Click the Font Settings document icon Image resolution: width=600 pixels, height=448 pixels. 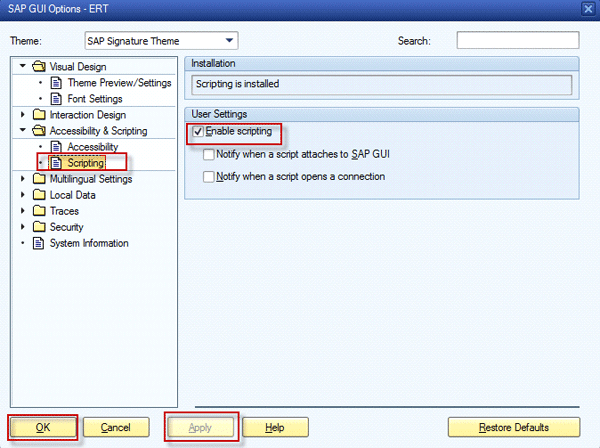coord(57,99)
